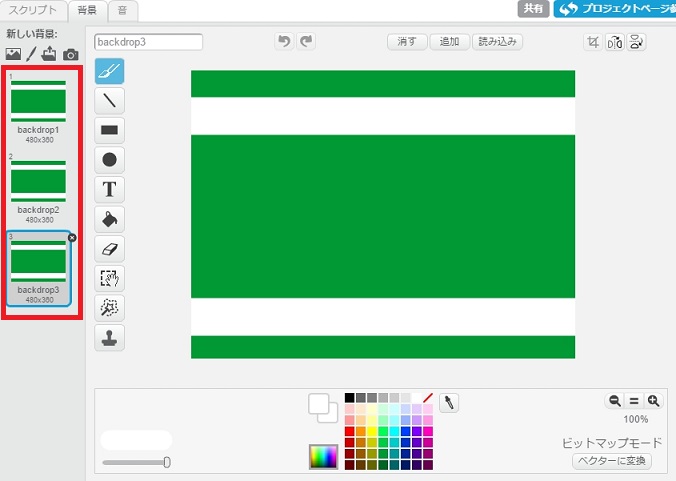Click the backdrop name input field
This screenshot has height=481, width=676.
pos(148,42)
